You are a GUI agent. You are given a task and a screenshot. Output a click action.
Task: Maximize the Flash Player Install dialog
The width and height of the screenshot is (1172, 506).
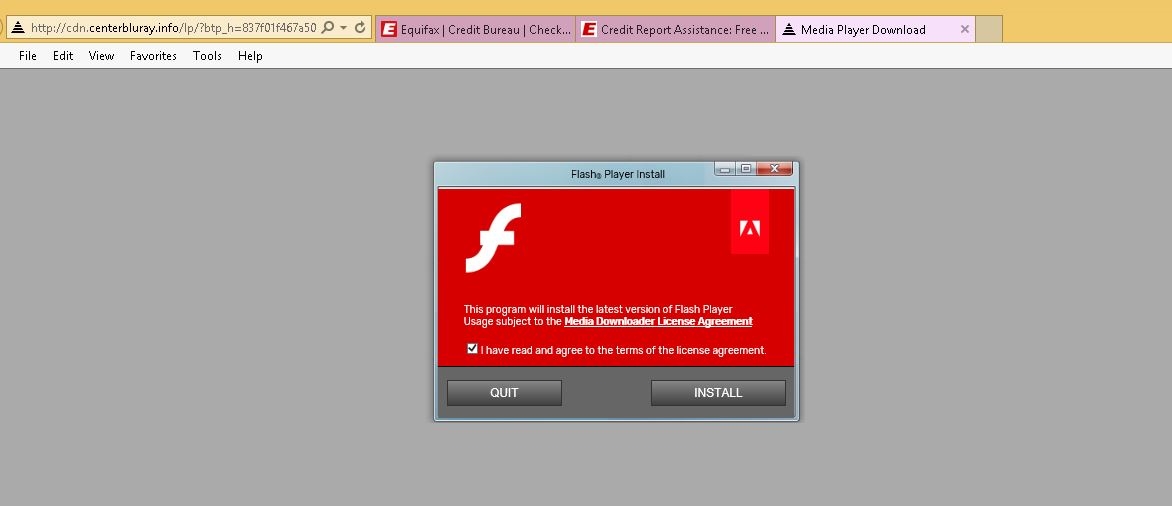tap(745, 169)
